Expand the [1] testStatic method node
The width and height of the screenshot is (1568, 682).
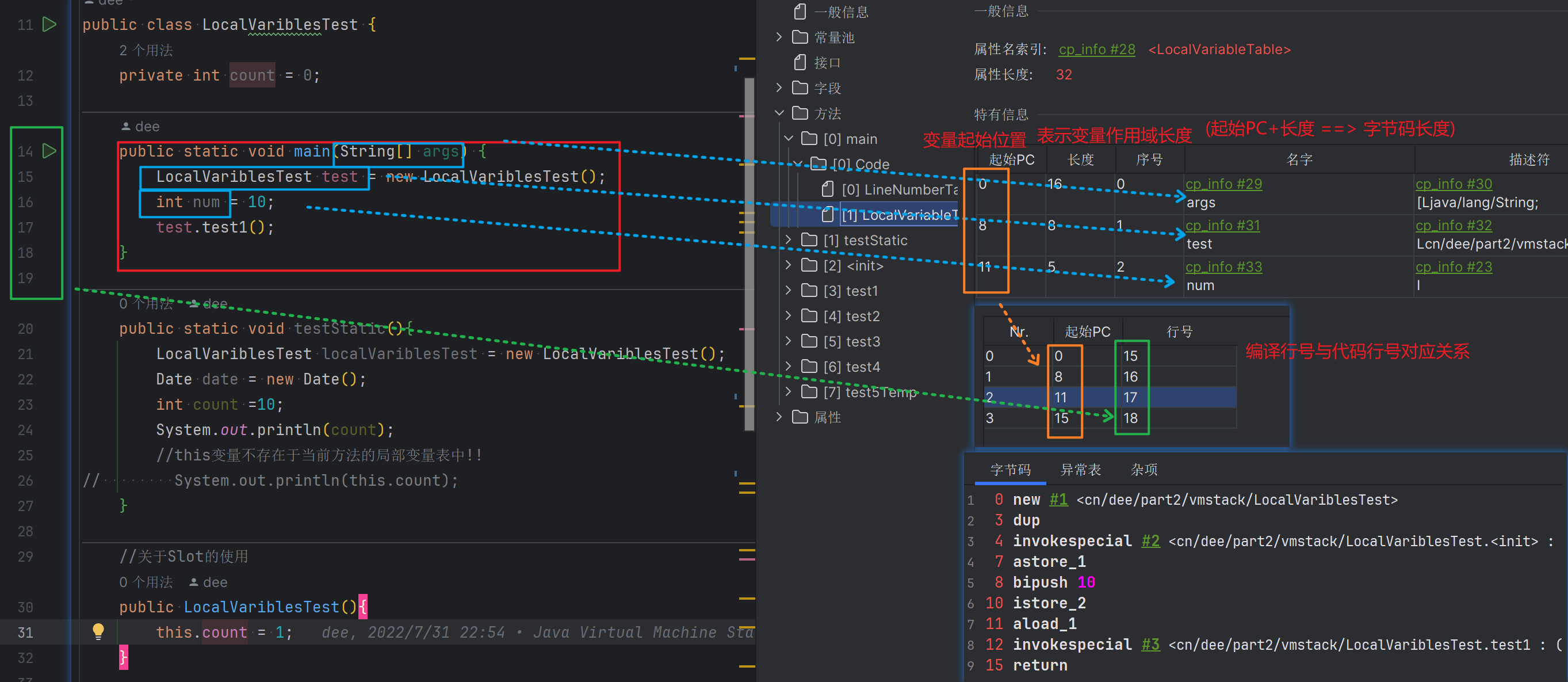788,240
